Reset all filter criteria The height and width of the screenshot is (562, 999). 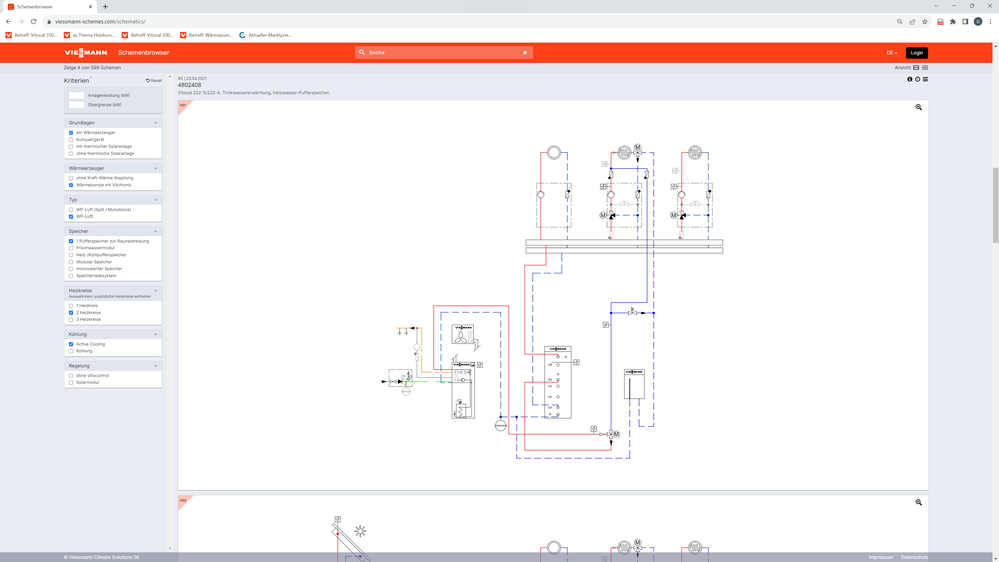[154, 81]
